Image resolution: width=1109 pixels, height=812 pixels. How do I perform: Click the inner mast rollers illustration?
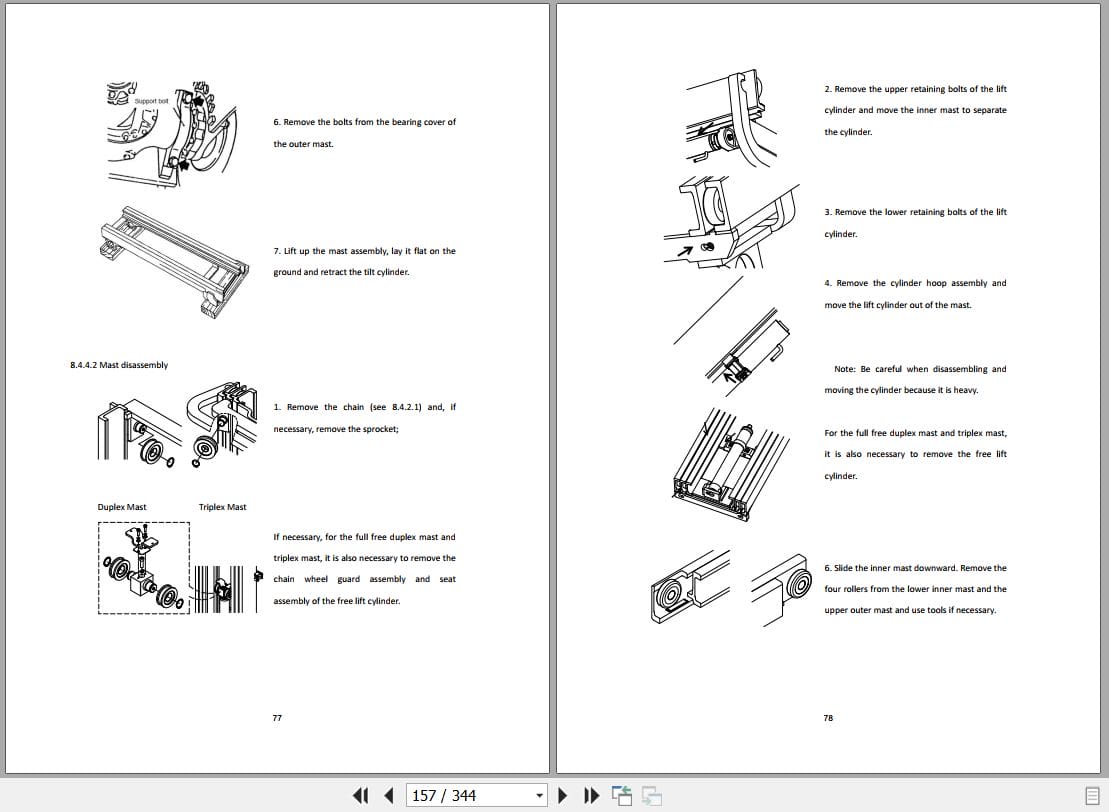coord(731,588)
